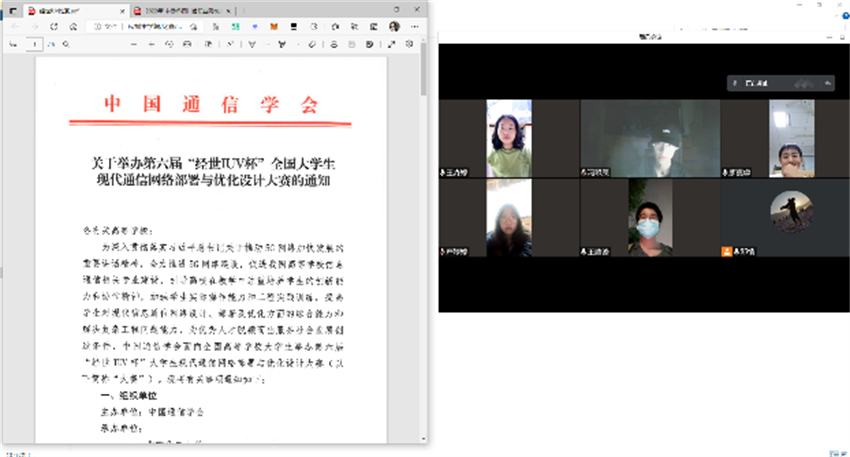
Task: Select the top-right participant tile in white room
Action: click(785, 138)
